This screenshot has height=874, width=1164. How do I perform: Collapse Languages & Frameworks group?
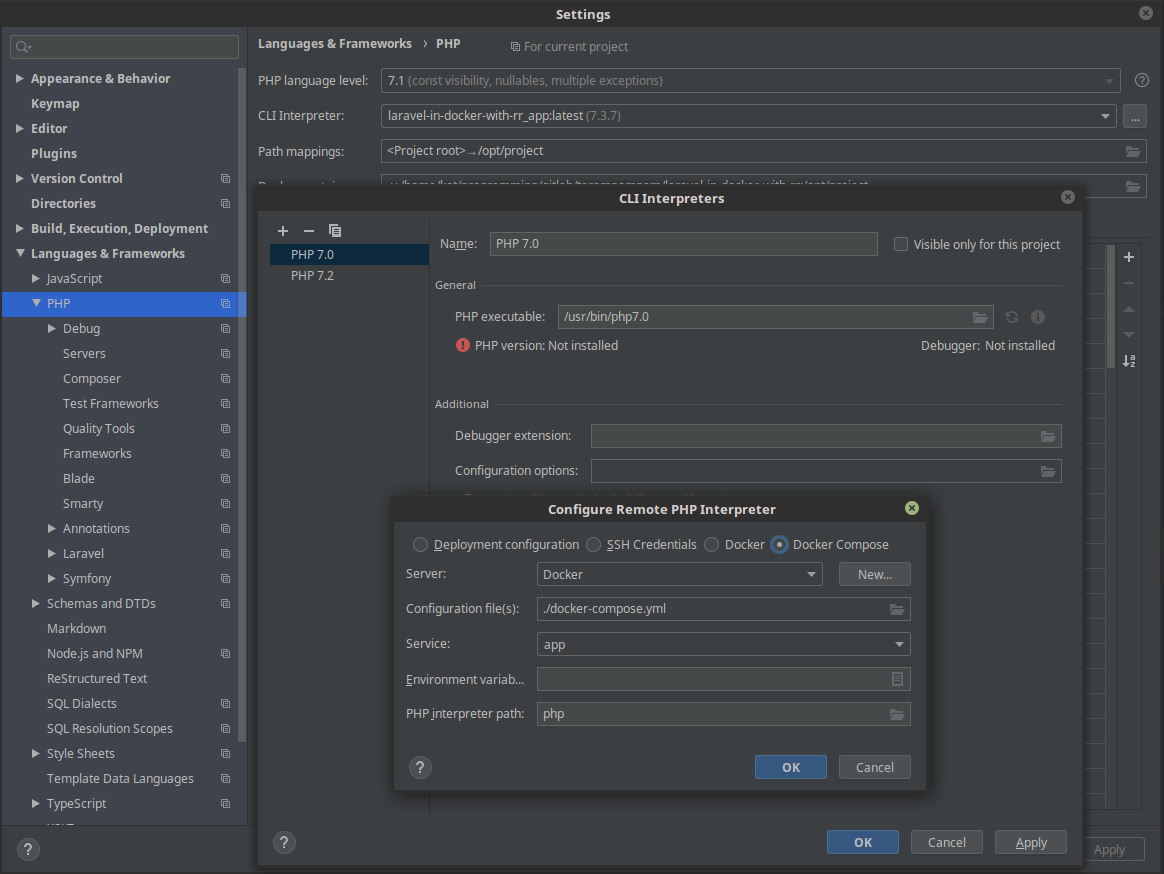coord(20,253)
